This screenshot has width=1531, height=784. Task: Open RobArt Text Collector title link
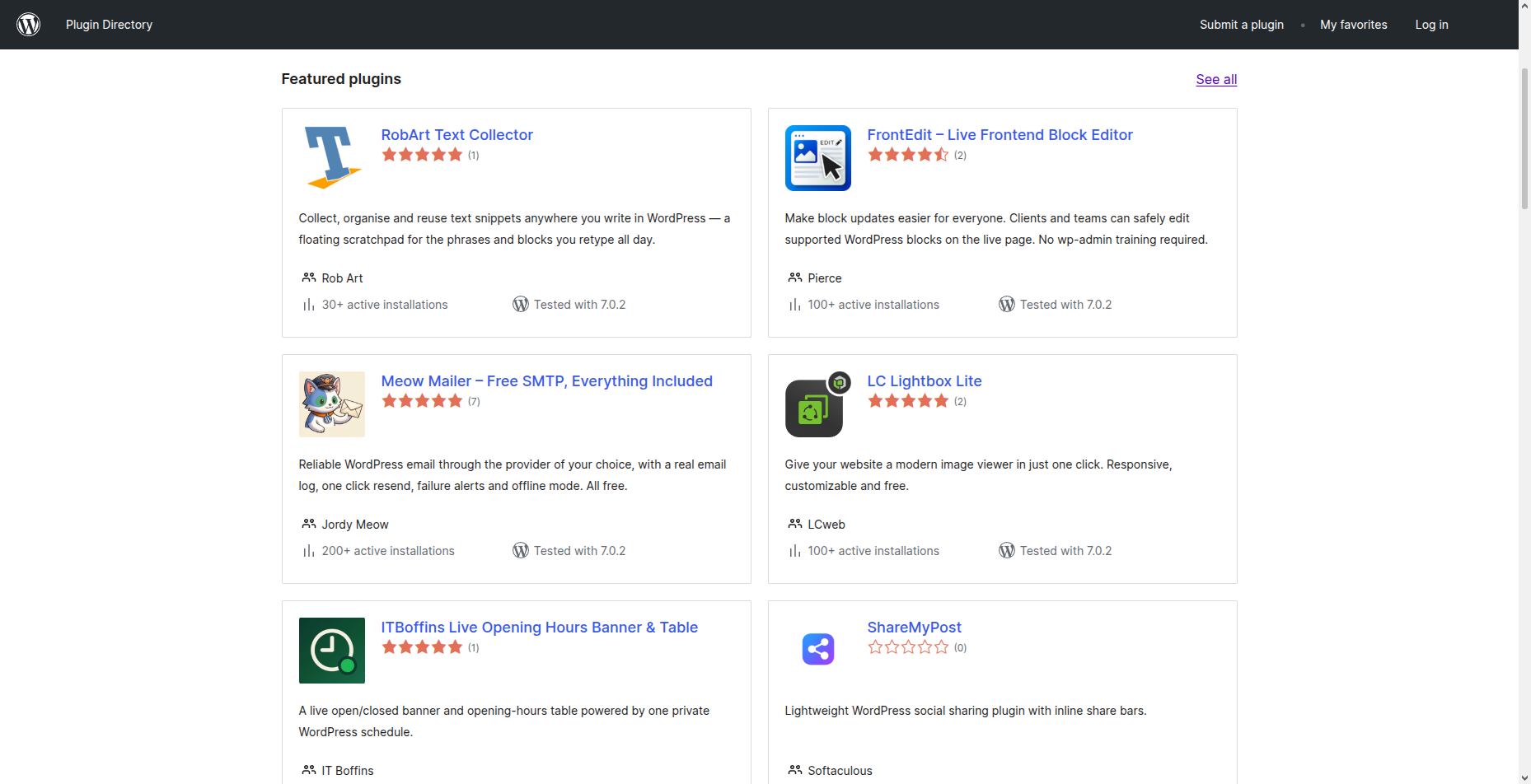[x=457, y=134]
